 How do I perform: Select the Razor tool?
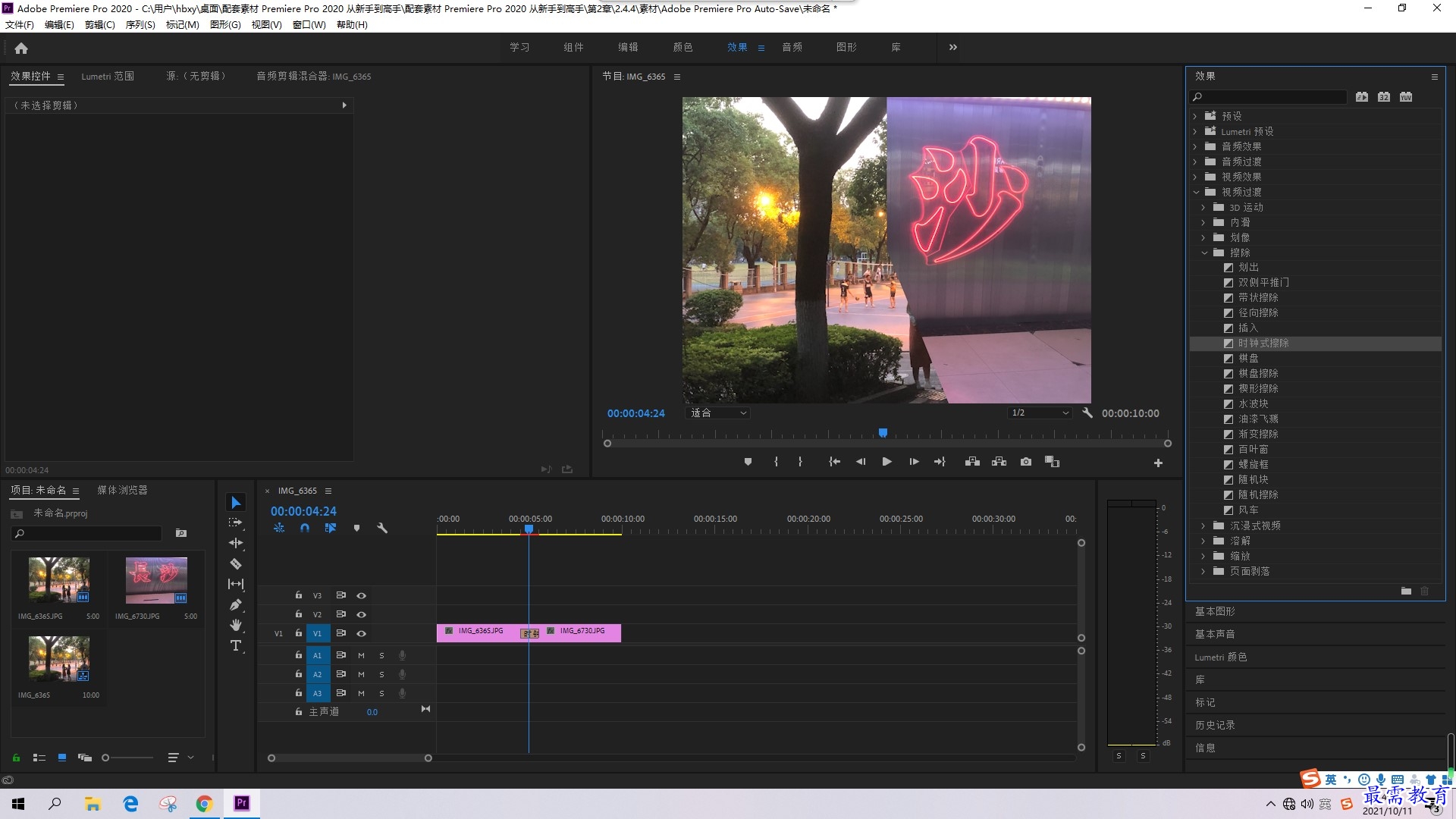[236, 563]
